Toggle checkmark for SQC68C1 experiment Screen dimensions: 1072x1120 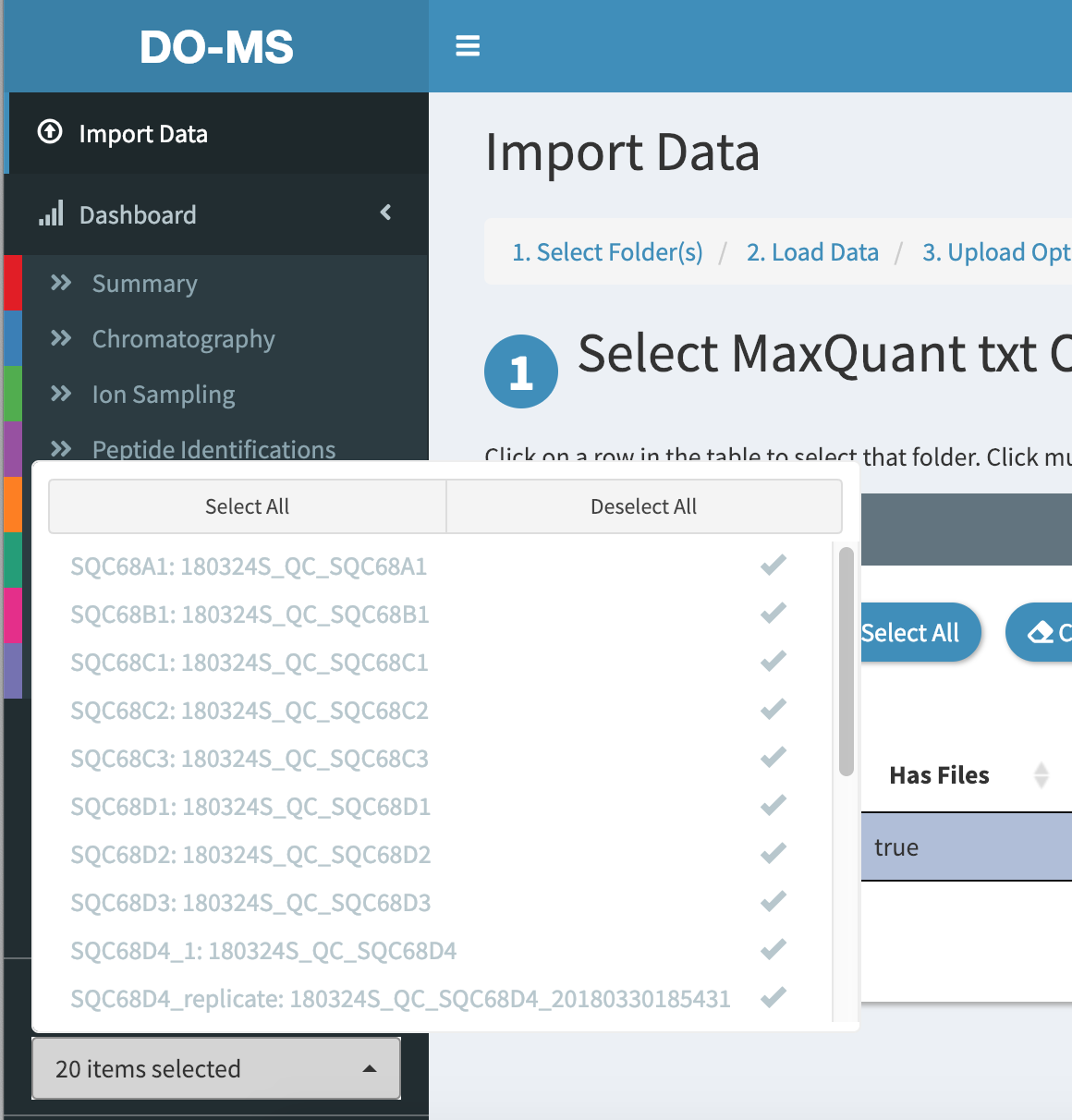click(774, 661)
